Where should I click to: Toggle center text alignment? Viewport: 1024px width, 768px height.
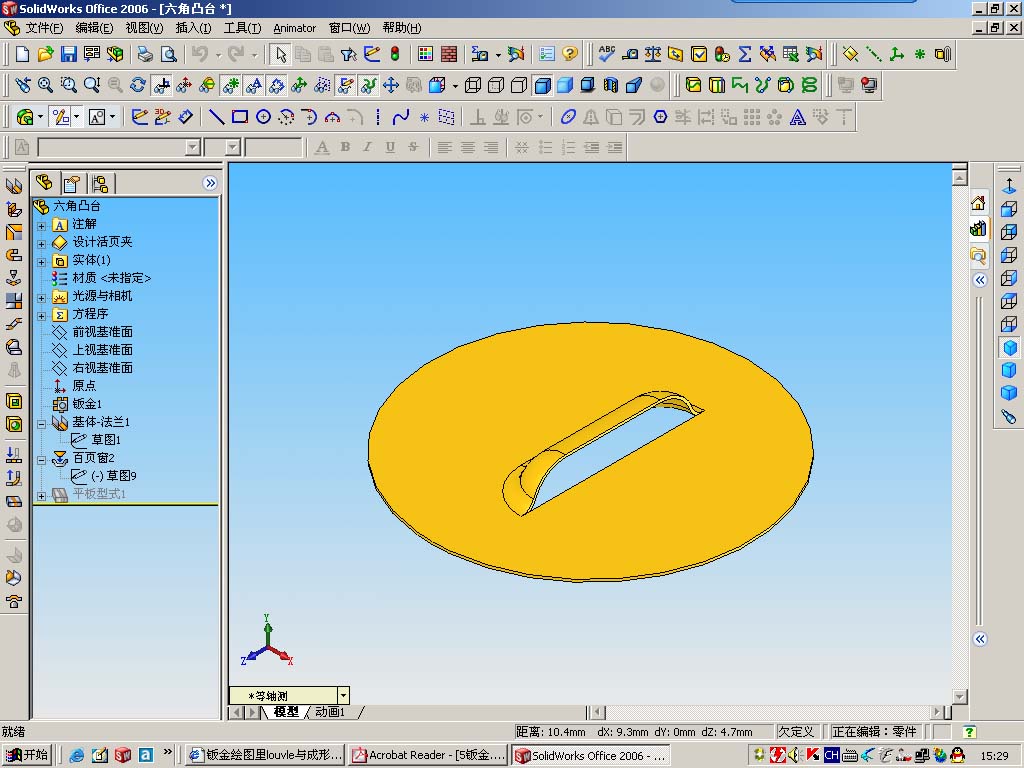[468, 147]
